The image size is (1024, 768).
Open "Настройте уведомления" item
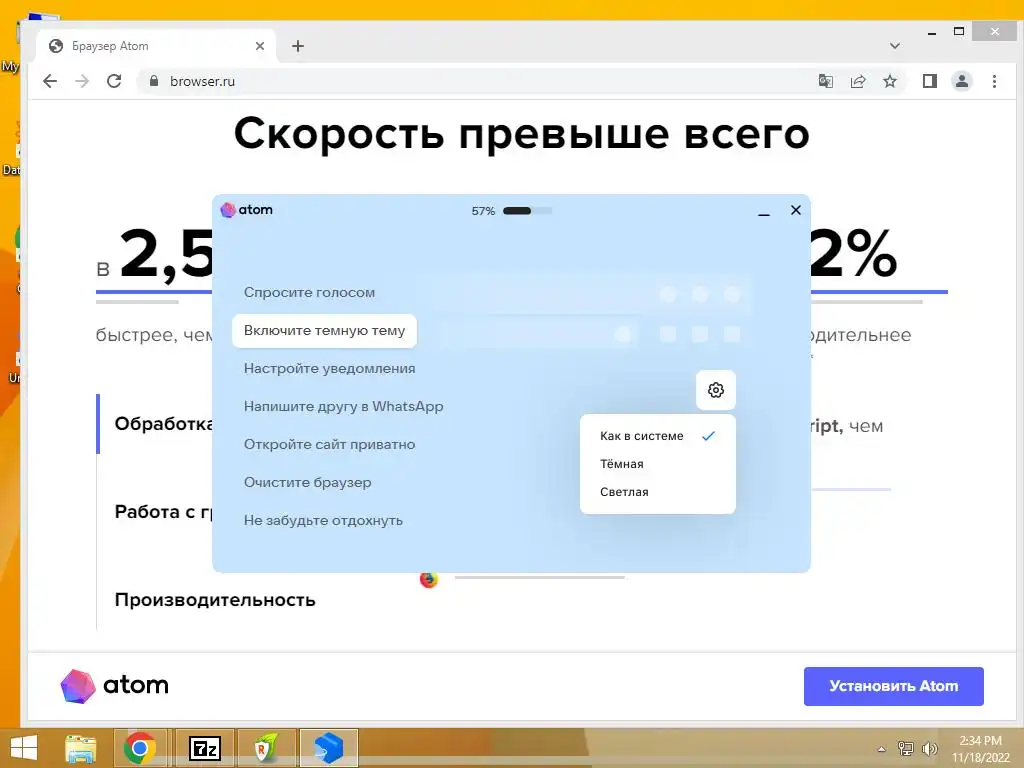point(329,368)
